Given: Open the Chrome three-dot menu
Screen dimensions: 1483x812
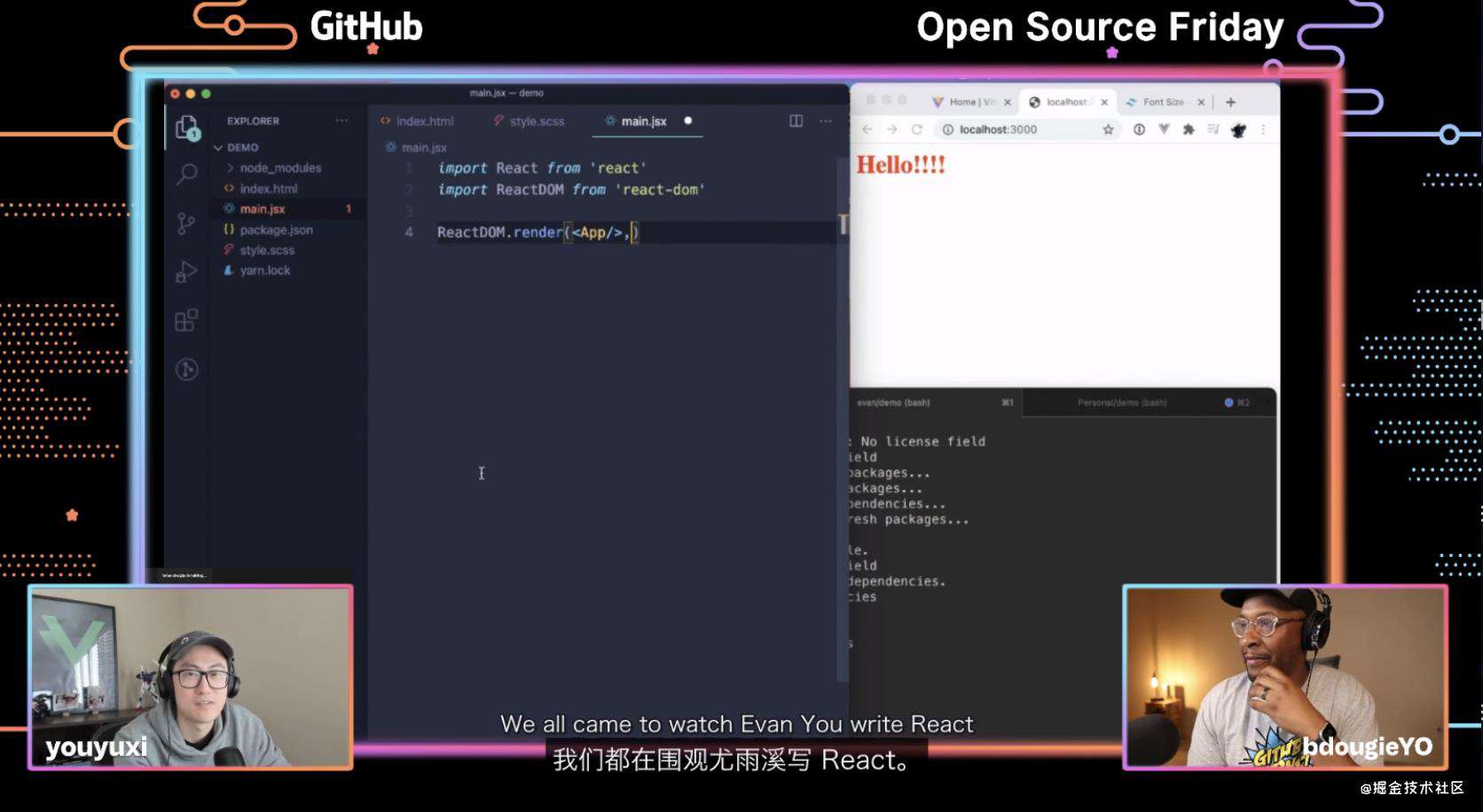Looking at the screenshot, I should coord(1263,129).
